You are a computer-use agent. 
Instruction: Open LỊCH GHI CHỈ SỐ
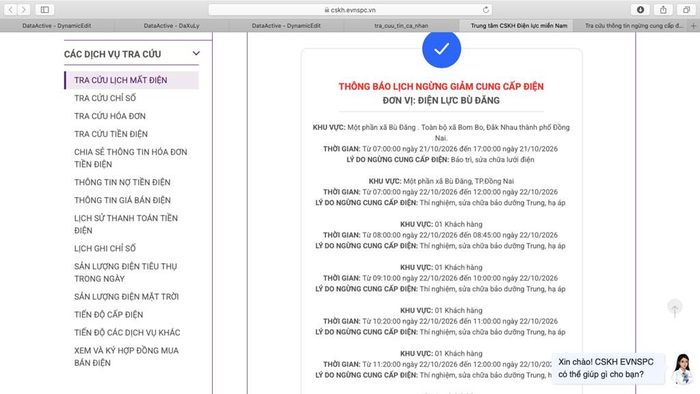pos(105,248)
